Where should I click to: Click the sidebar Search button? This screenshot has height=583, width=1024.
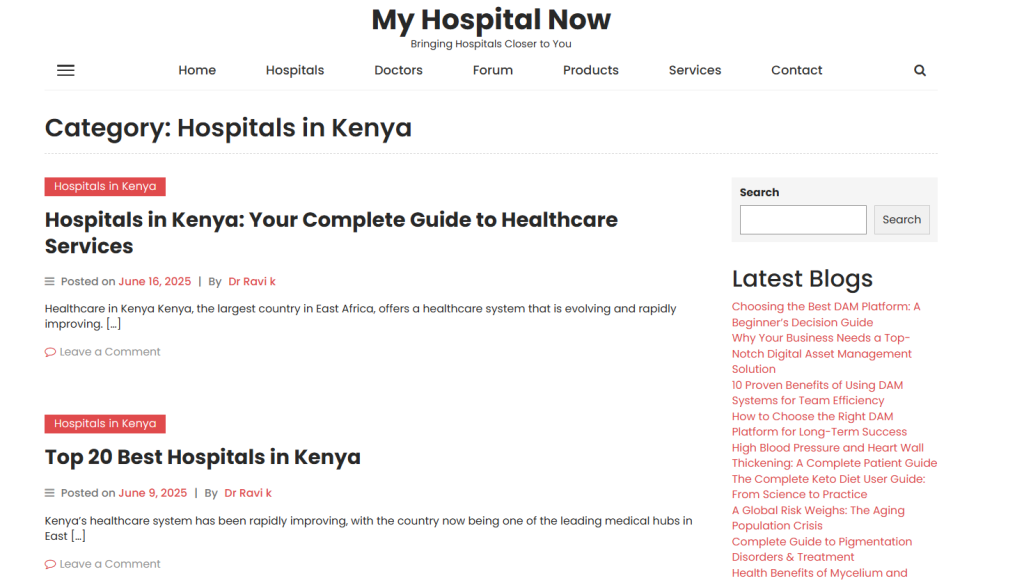[x=902, y=220]
